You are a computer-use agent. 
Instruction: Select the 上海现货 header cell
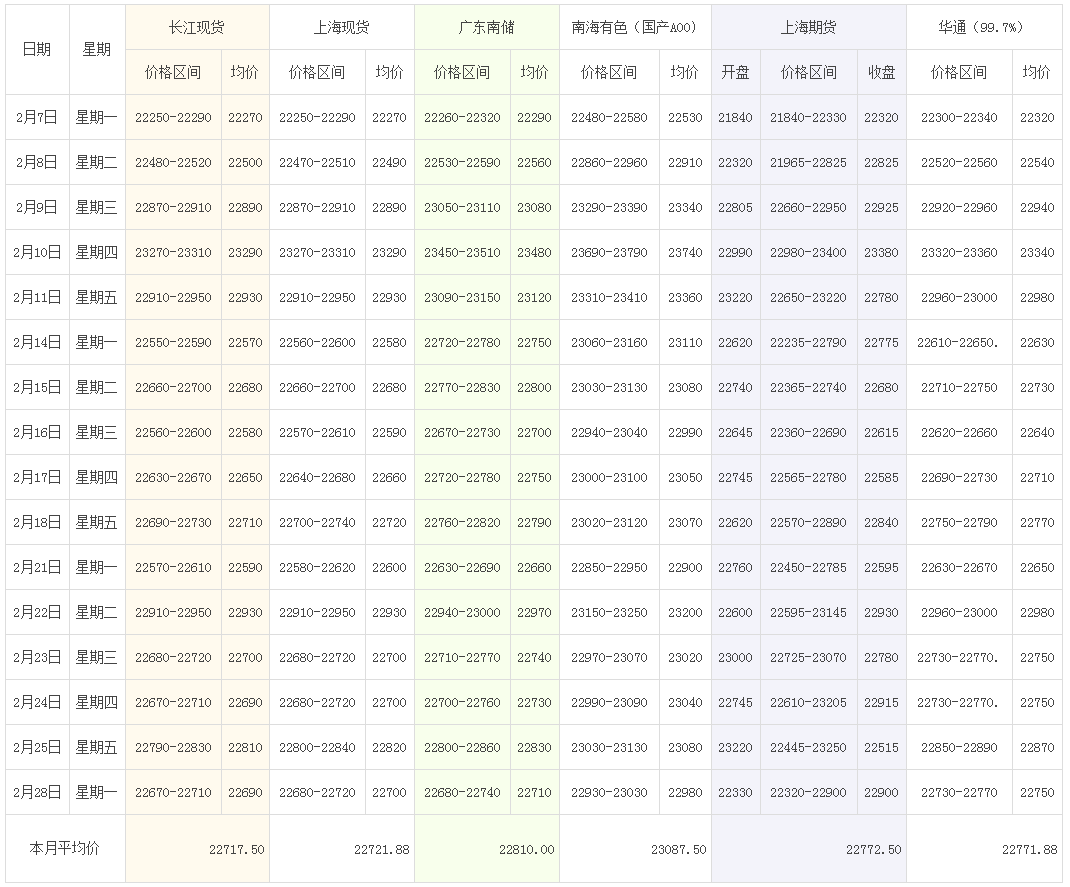click(x=341, y=28)
